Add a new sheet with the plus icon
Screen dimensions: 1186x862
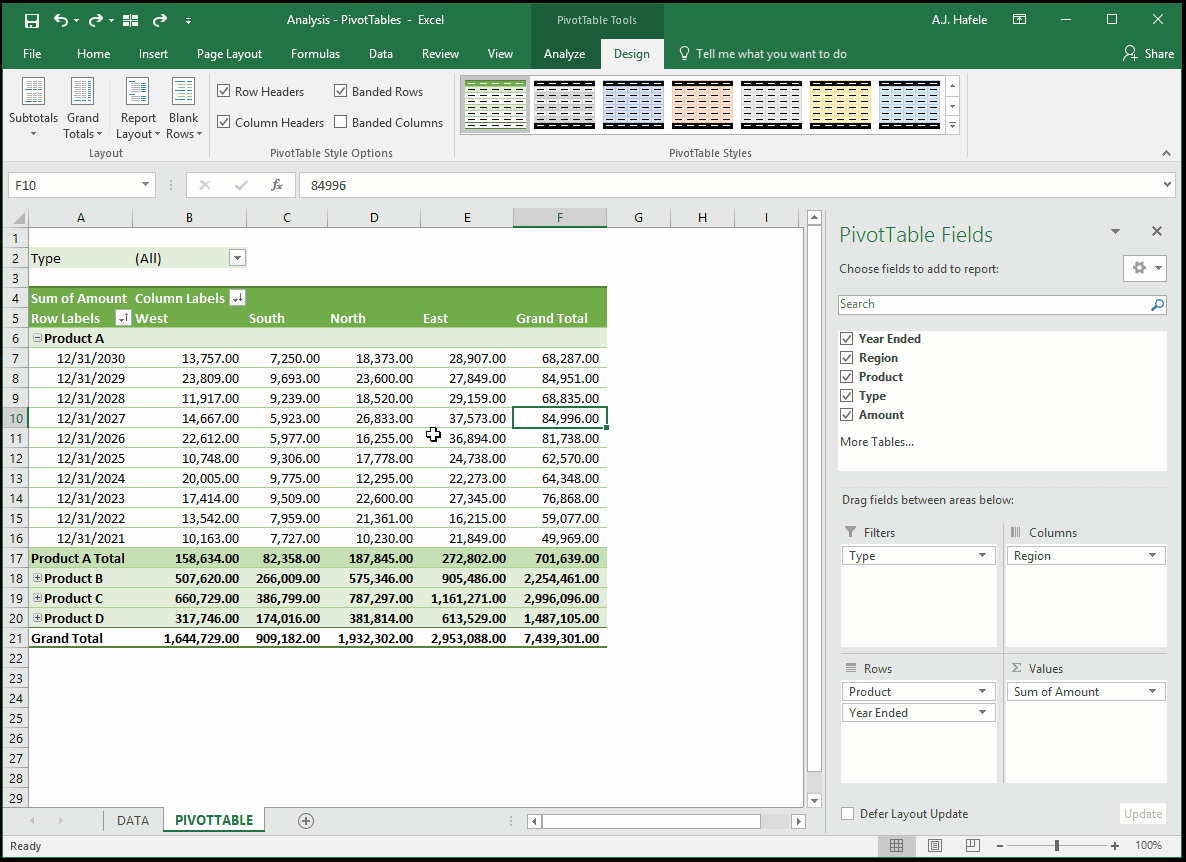pos(306,820)
